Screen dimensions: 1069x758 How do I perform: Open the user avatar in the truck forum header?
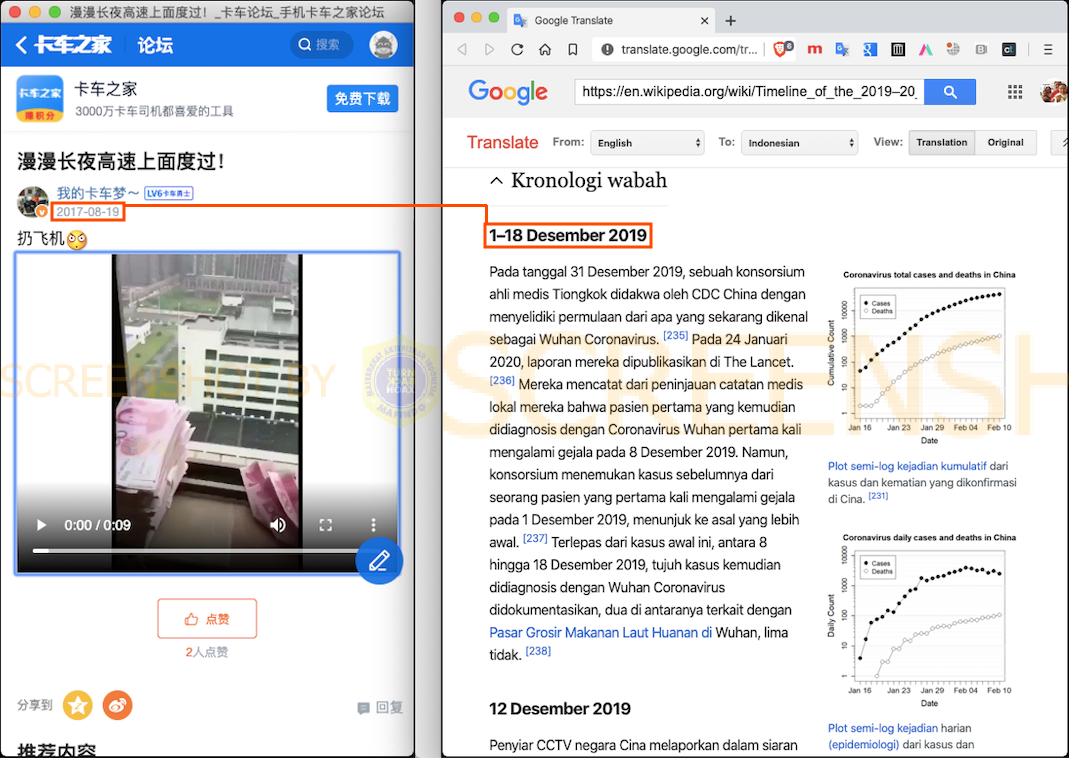(383, 45)
